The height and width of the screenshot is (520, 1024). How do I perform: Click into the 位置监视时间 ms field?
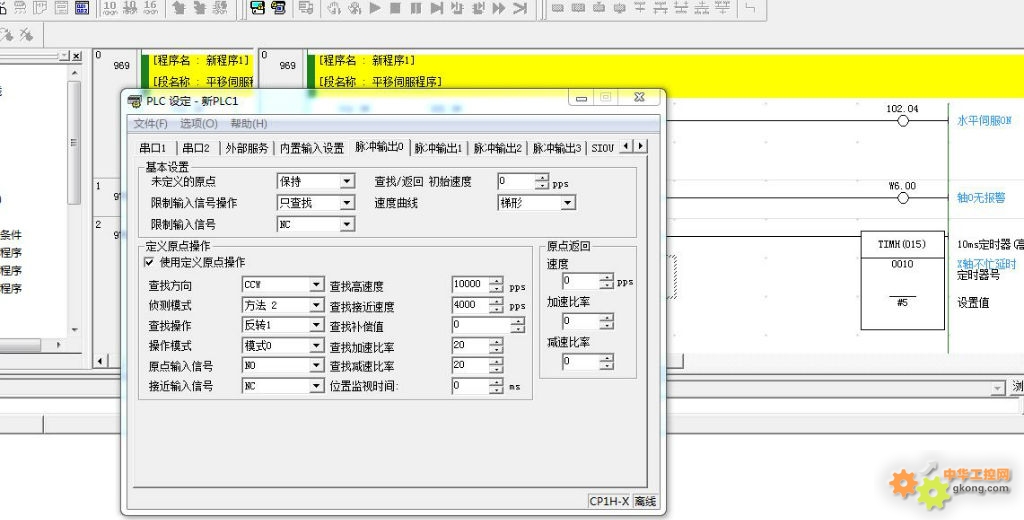point(470,386)
